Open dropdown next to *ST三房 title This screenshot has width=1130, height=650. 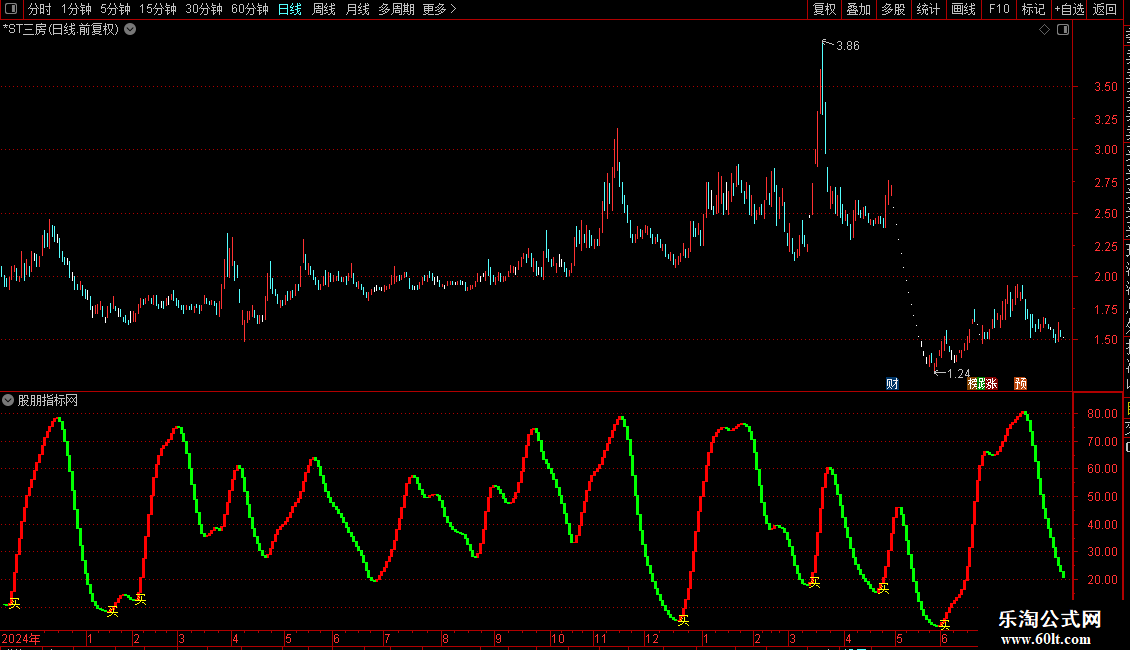tap(130, 30)
